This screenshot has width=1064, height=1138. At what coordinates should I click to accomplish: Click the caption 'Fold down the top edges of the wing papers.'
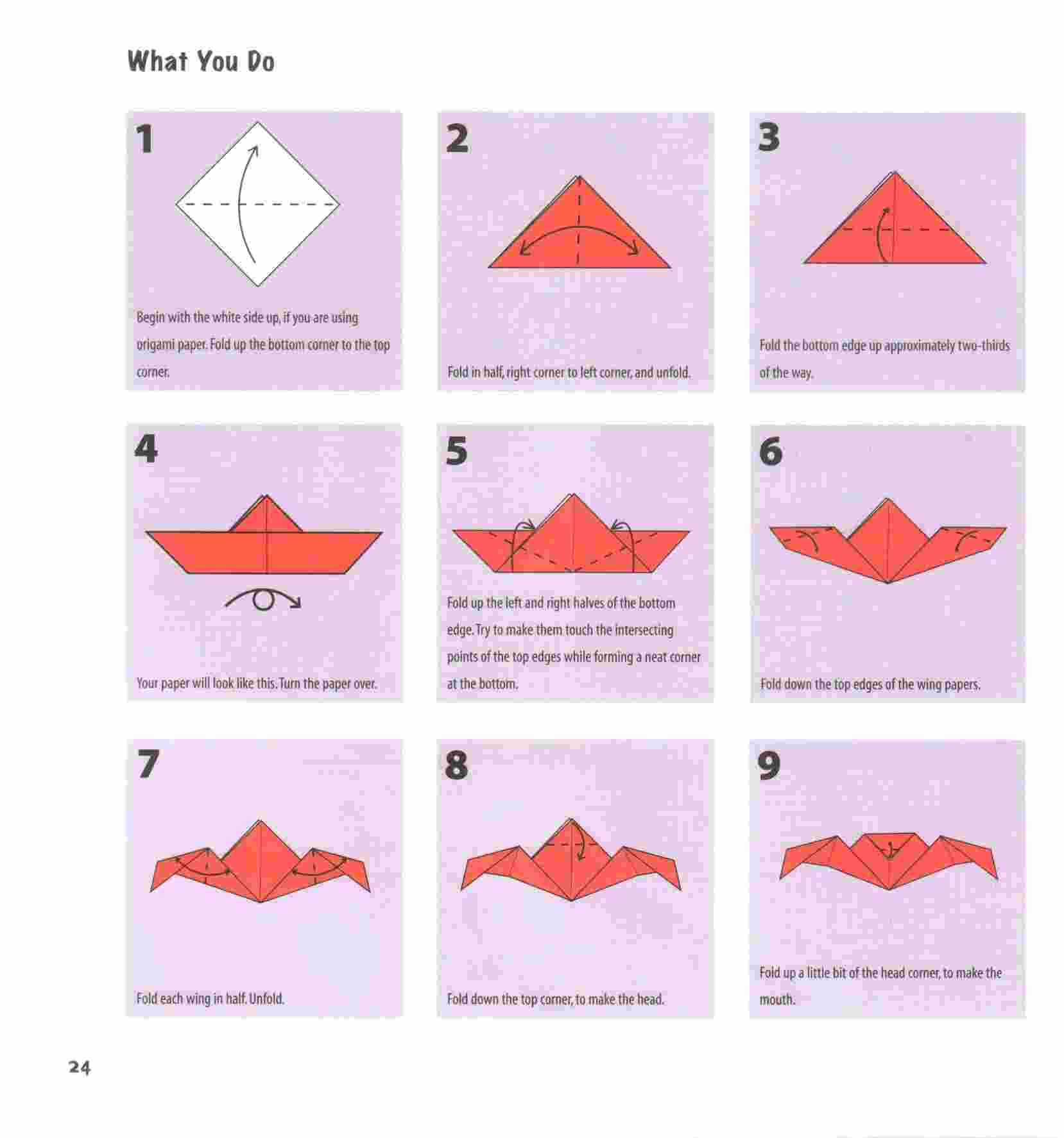point(870,684)
